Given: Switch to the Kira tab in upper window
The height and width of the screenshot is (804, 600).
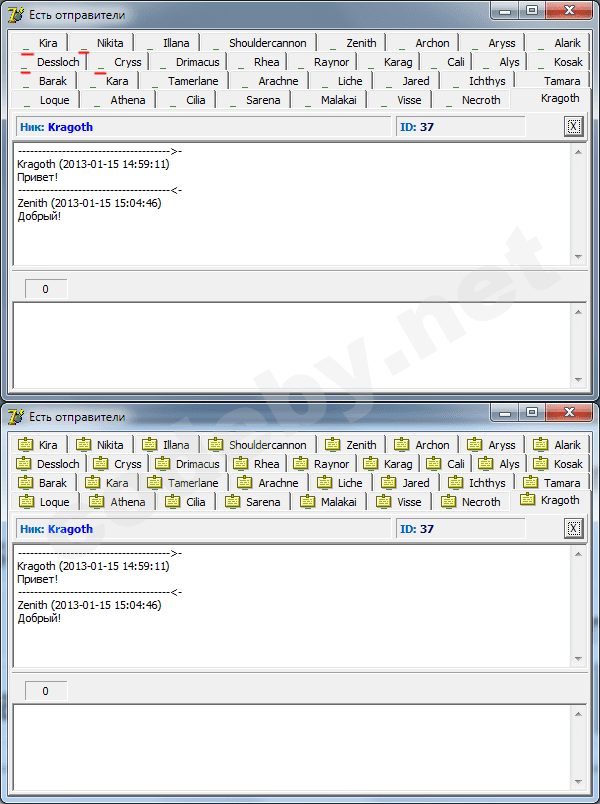Looking at the screenshot, I should (x=38, y=43).
